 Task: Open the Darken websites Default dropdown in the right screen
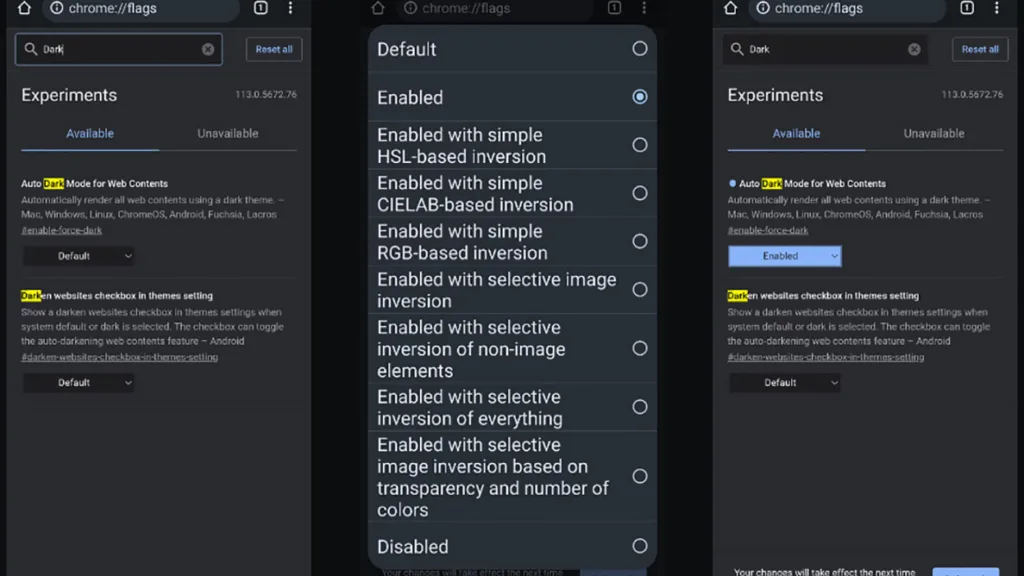click(784, 383)
